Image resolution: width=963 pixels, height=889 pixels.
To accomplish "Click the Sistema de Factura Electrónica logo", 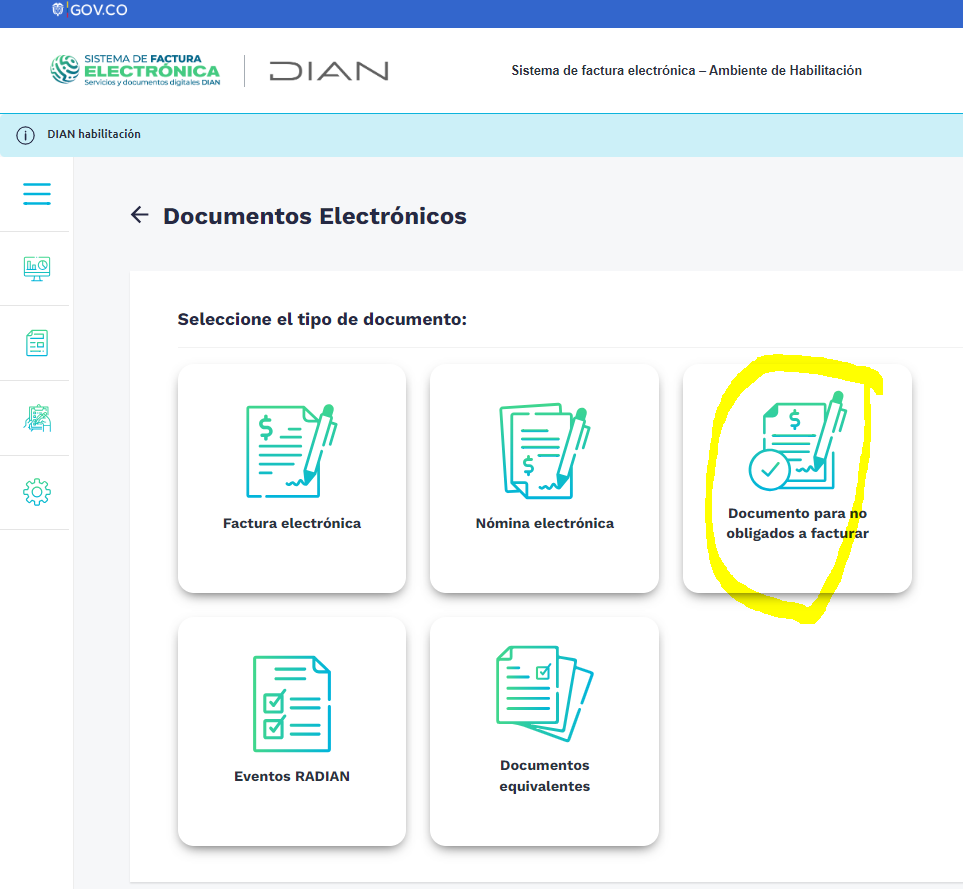I will [135, 70].
